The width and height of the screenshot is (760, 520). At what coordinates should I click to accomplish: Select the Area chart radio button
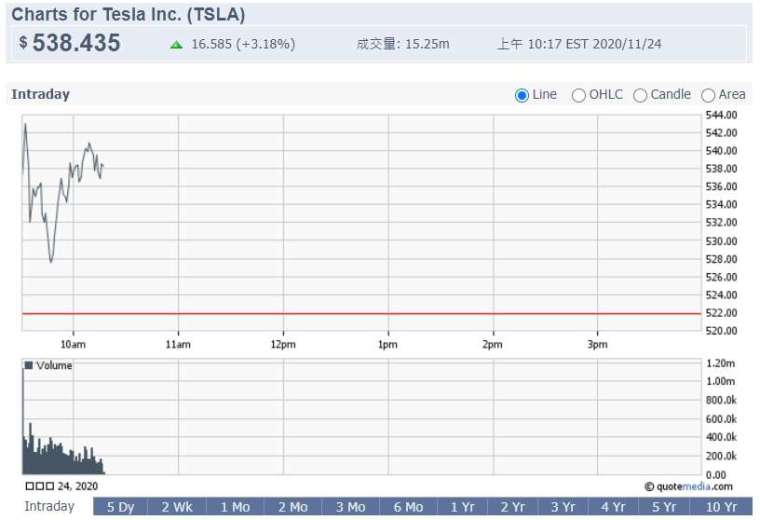tap(708, 95)
